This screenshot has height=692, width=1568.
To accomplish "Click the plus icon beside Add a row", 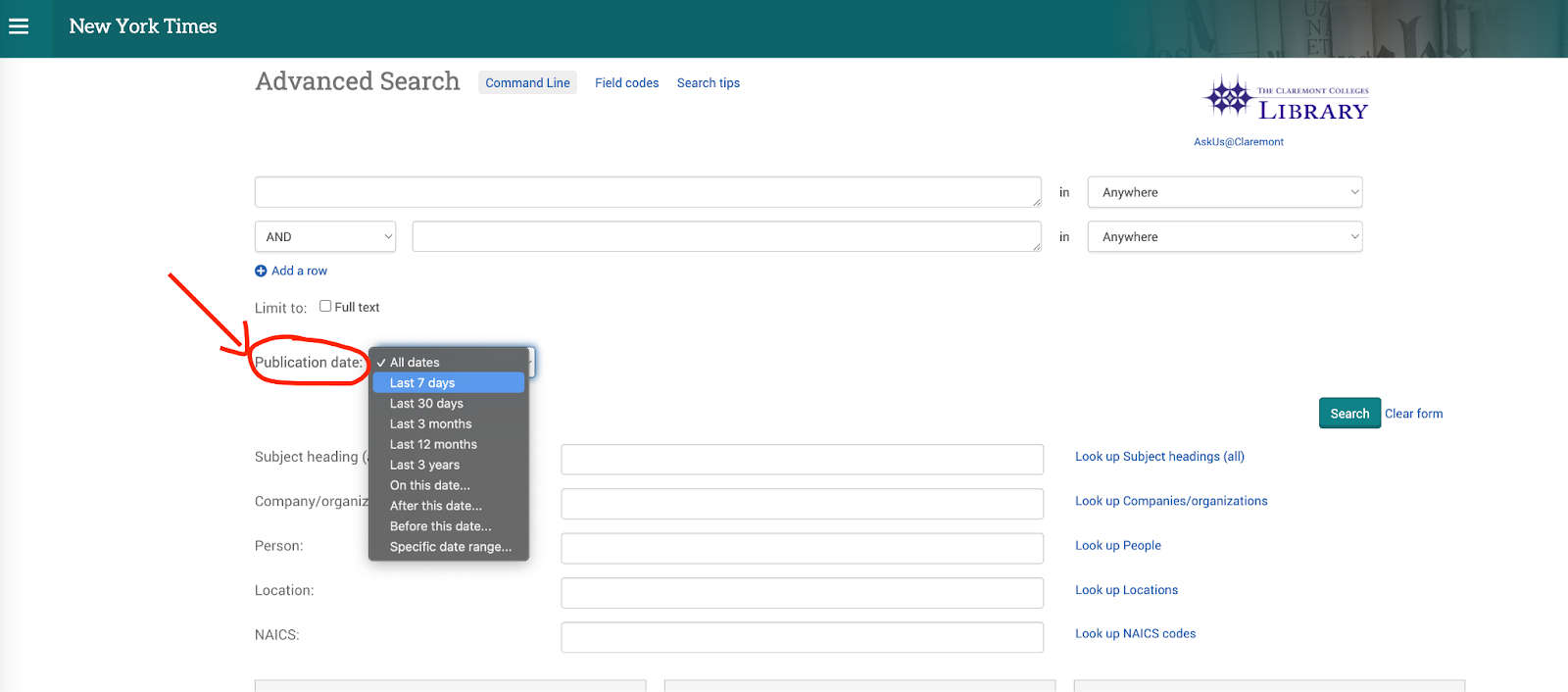I will pyautogui.click(x=261, y=272).
